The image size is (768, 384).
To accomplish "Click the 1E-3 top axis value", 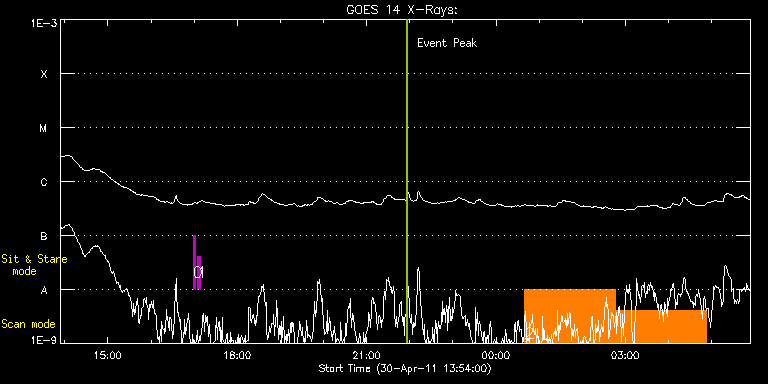I will pos(44,24).
